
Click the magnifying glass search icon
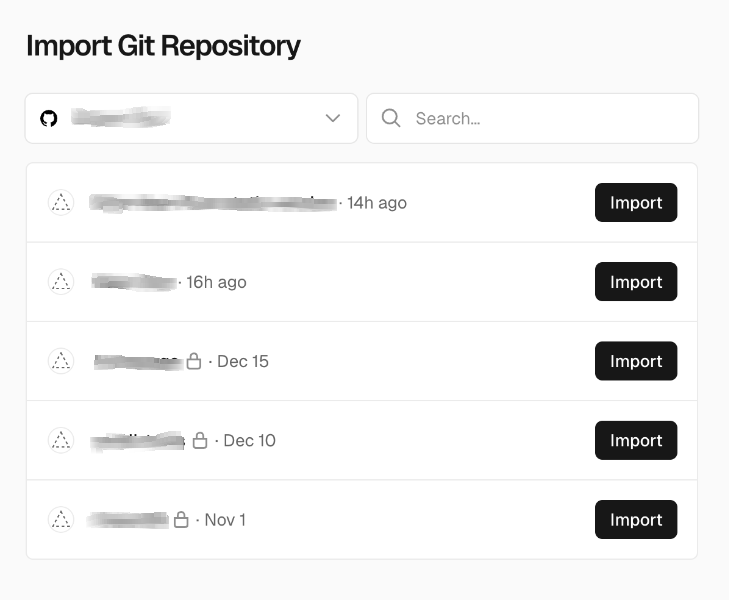[392, 119]
